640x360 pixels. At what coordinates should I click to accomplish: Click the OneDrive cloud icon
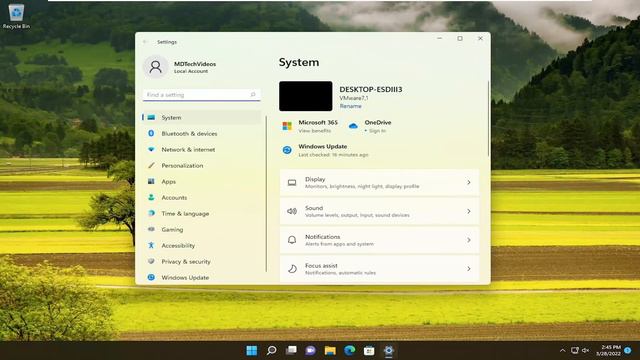click(x=353, y=126)
